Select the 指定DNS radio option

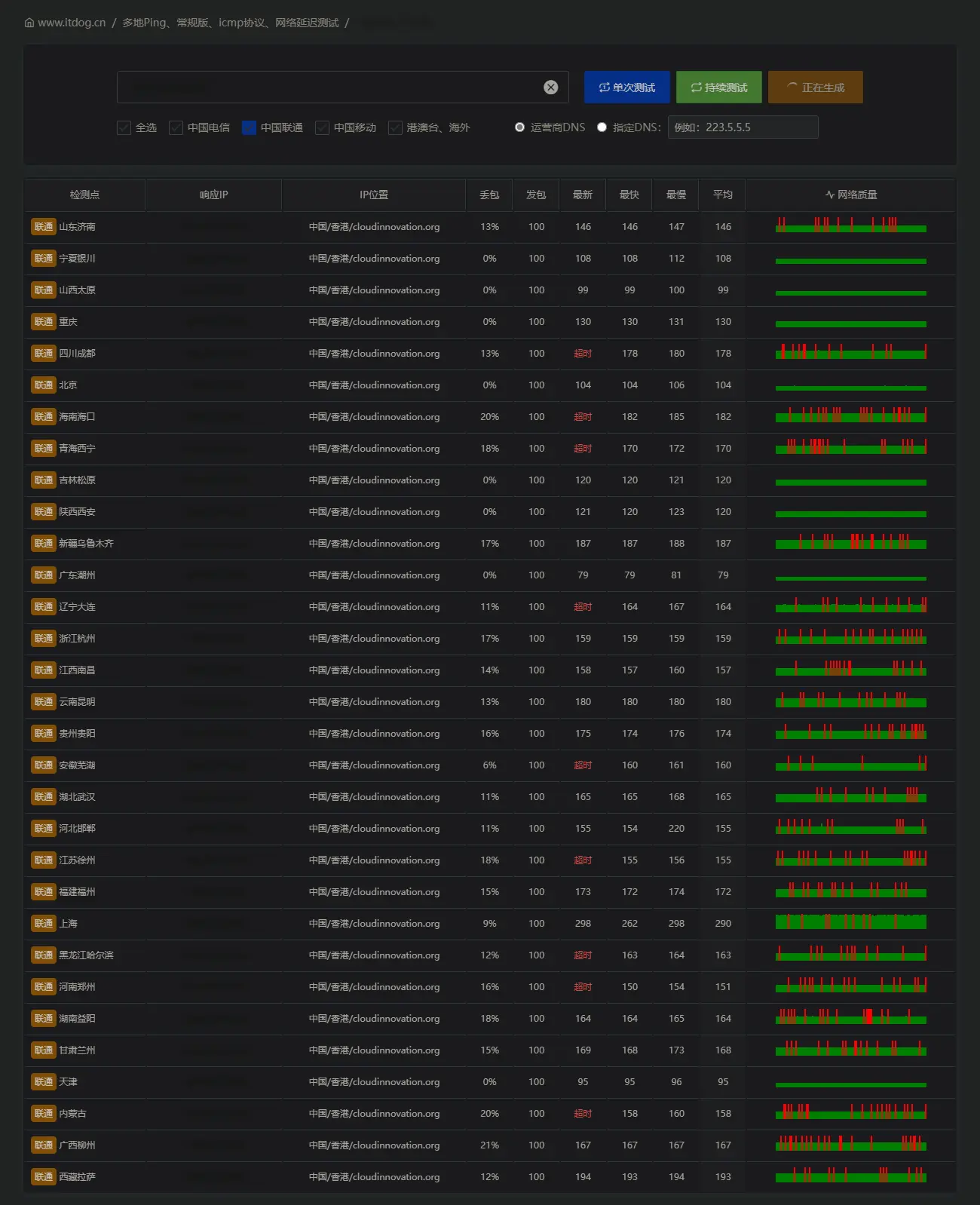point(602,127)
